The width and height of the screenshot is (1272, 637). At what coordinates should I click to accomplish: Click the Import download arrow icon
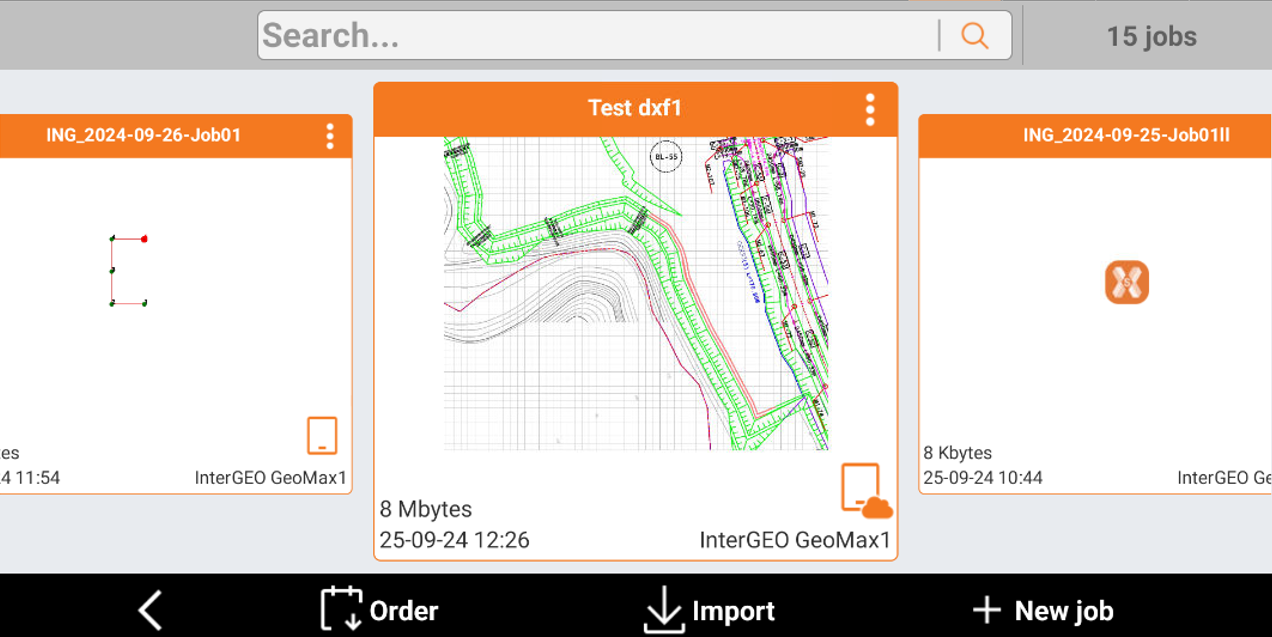[664, 610]
